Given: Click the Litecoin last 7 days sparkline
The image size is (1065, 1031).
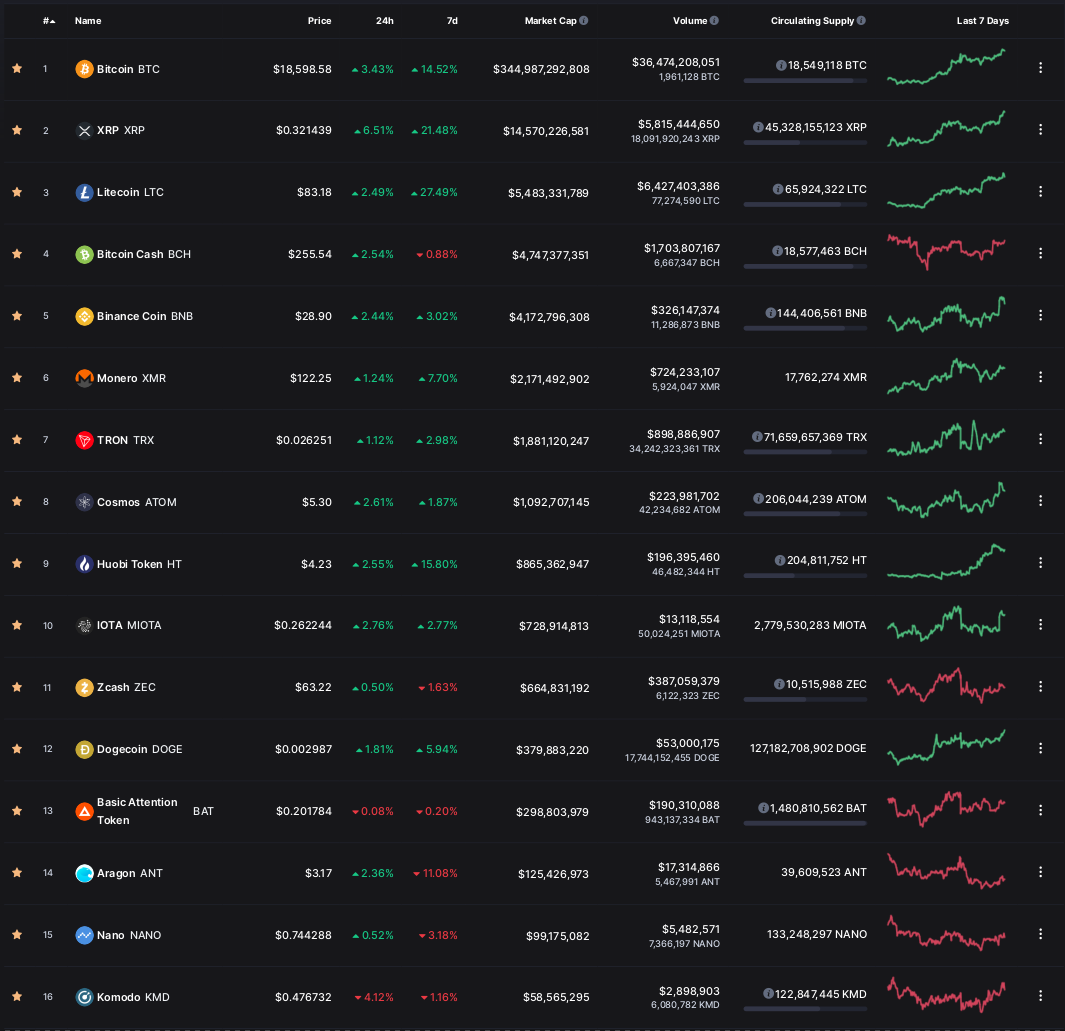Looking at the screenshot, I should click(946, 191).
